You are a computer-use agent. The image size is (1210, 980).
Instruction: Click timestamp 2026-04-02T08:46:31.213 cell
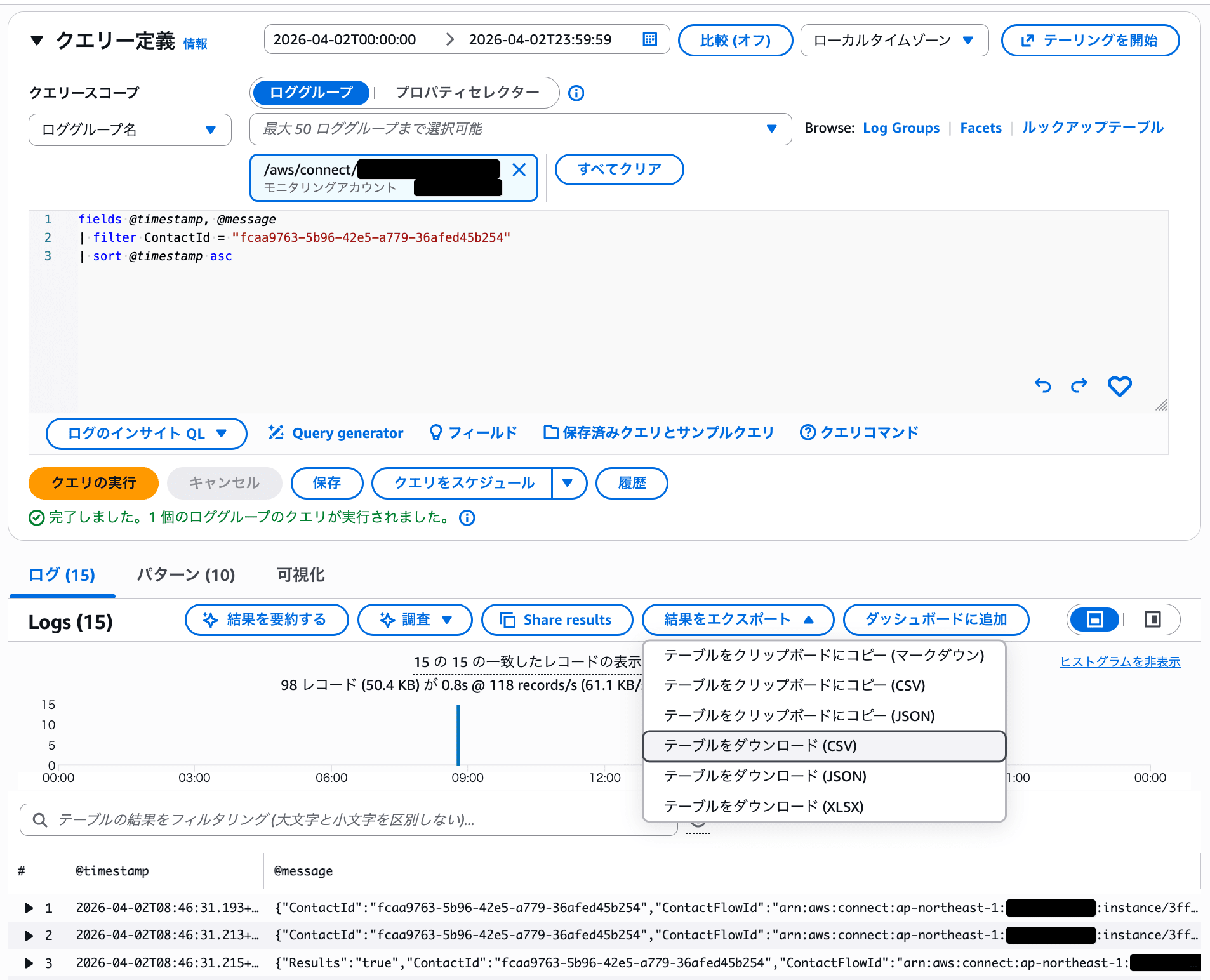click(167, 936)
